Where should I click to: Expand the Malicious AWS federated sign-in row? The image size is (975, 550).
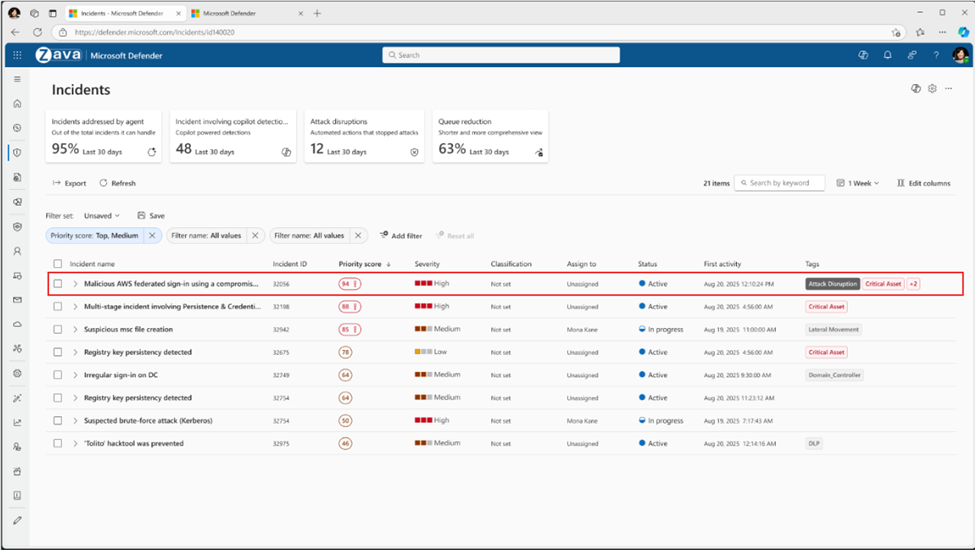click(x=75, y=284)
